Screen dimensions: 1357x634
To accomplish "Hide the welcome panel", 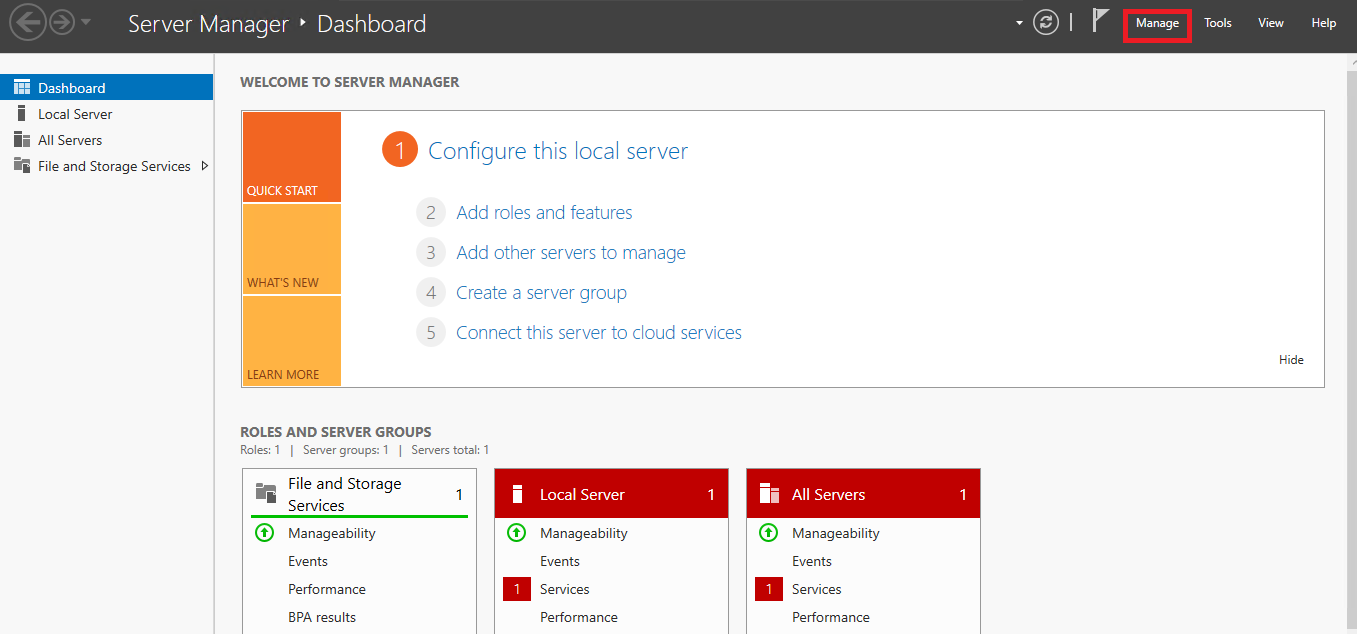I will pos(1291,359).
